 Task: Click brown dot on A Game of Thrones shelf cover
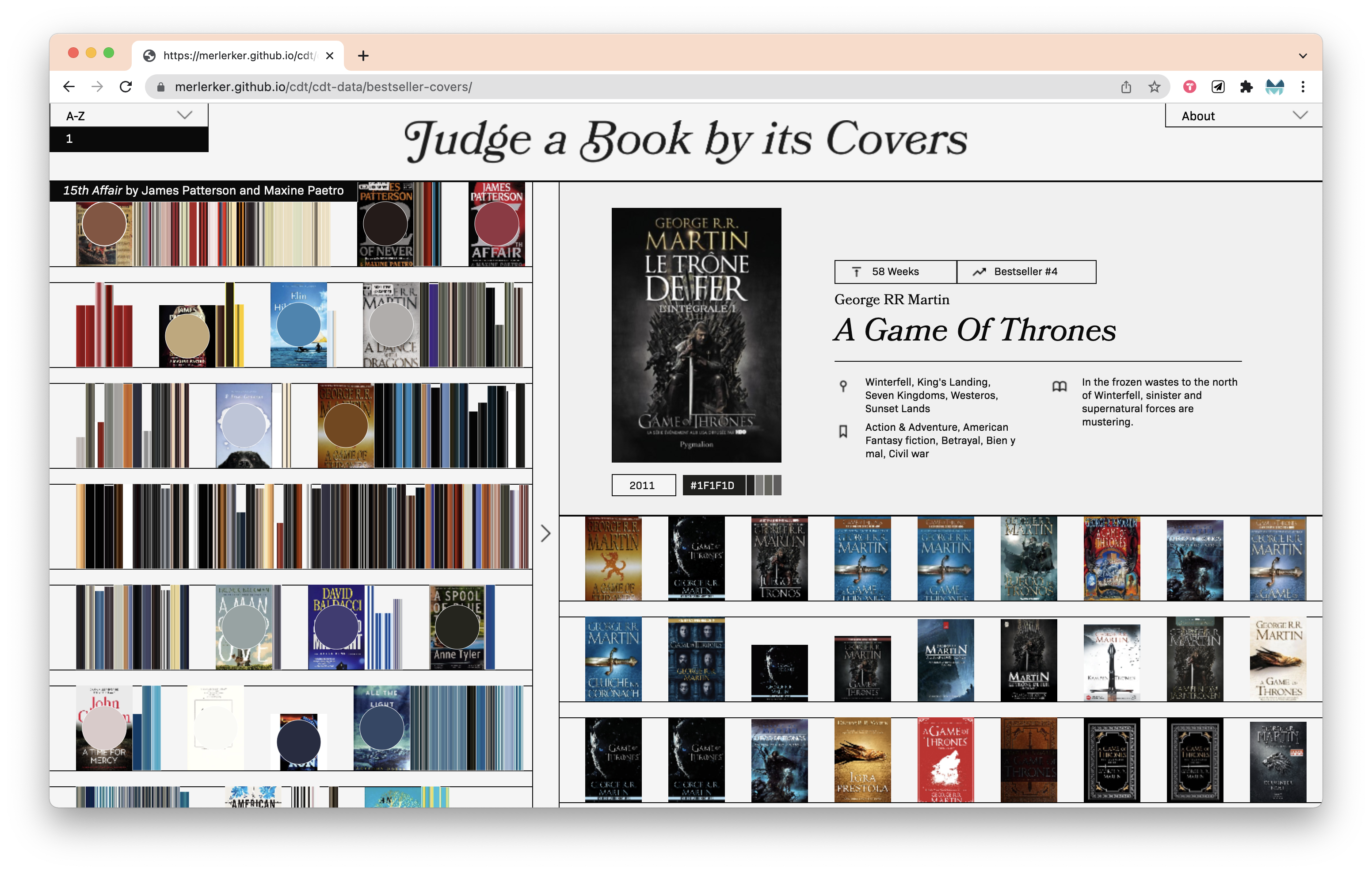pos(345,425)
